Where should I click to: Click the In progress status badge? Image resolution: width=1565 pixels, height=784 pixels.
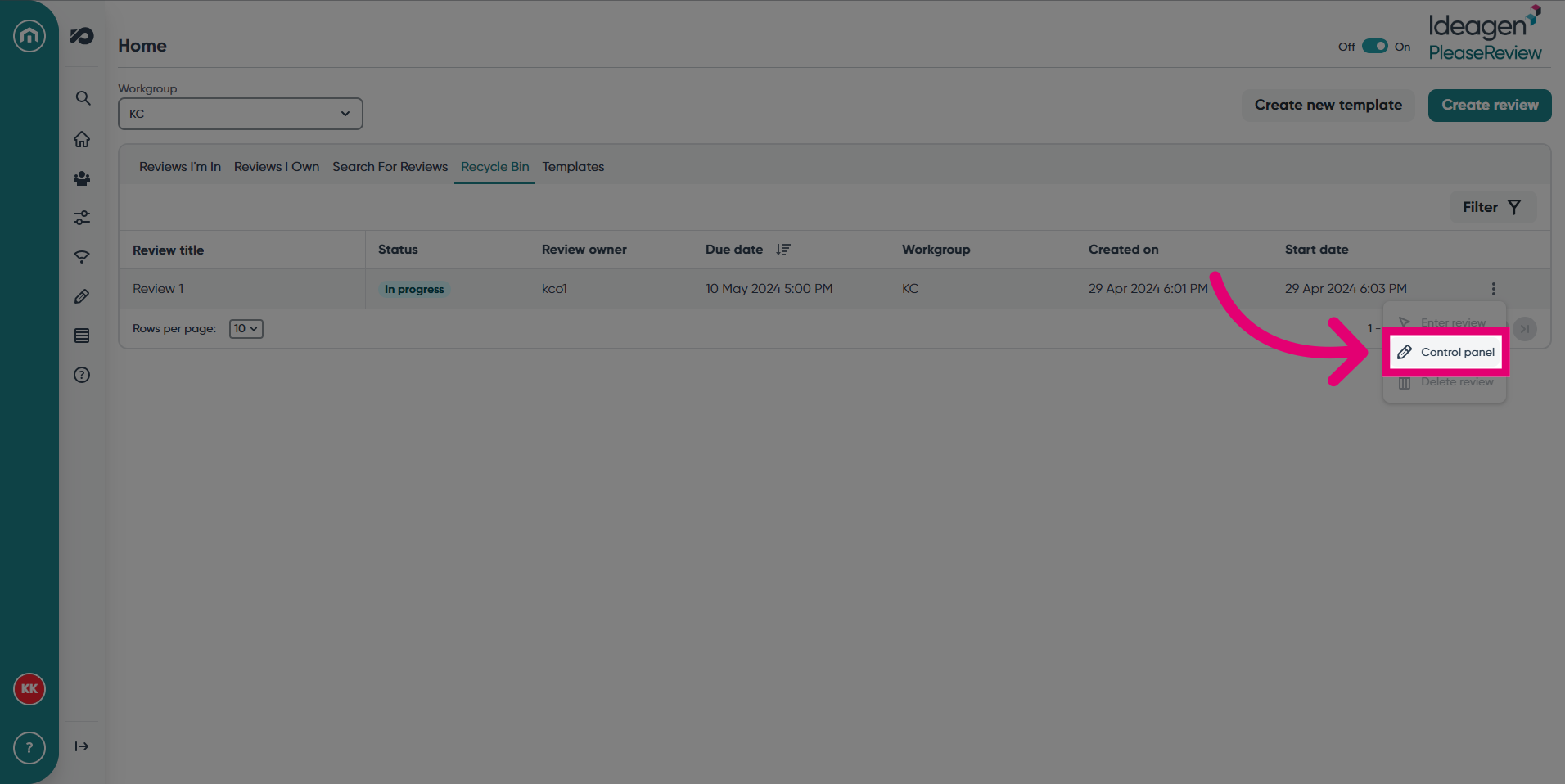click(414, 290)
